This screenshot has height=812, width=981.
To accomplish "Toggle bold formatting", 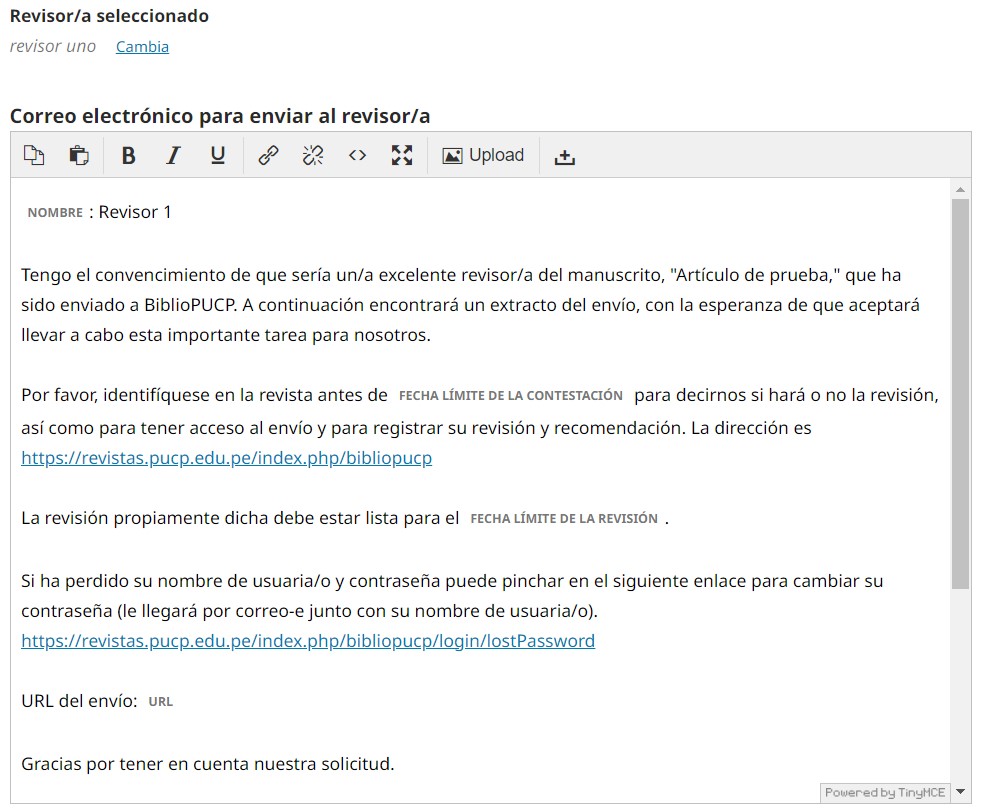I will tap(128, 155).
